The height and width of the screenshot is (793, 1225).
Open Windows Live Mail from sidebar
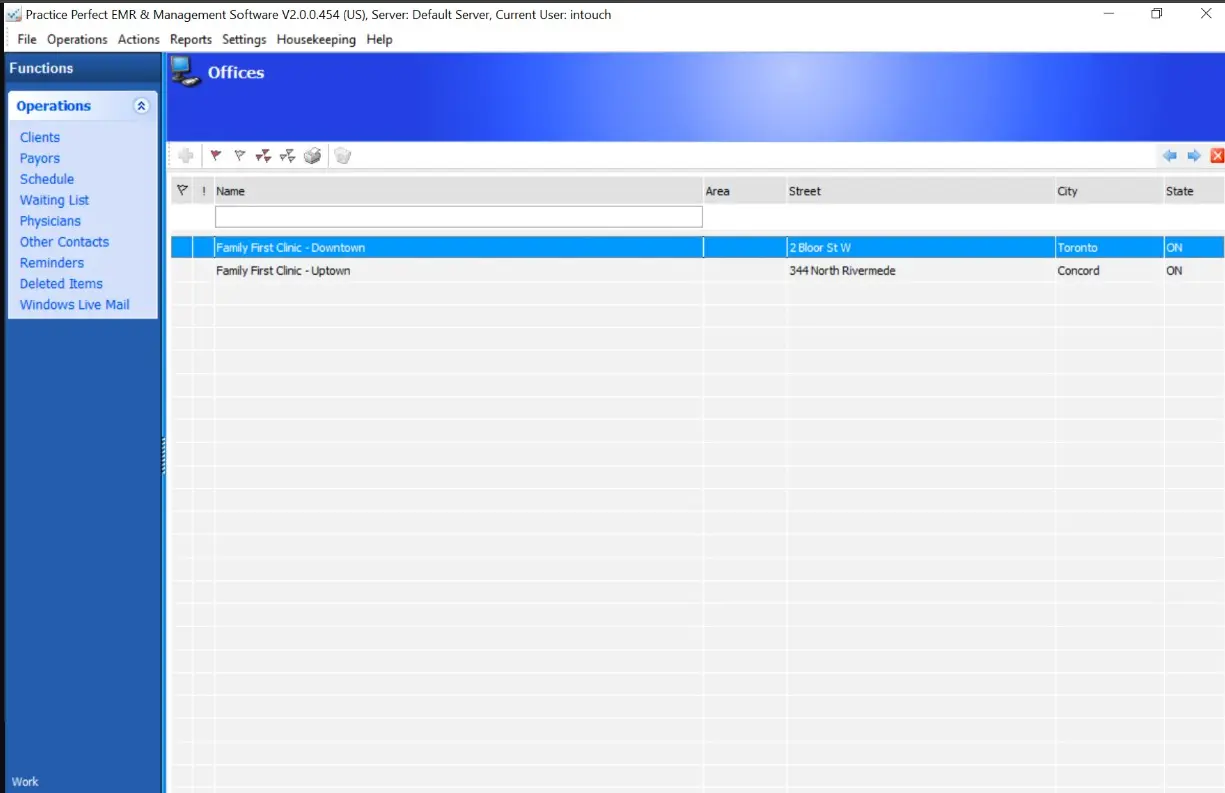pyautogui.click(x=74, y=304)
